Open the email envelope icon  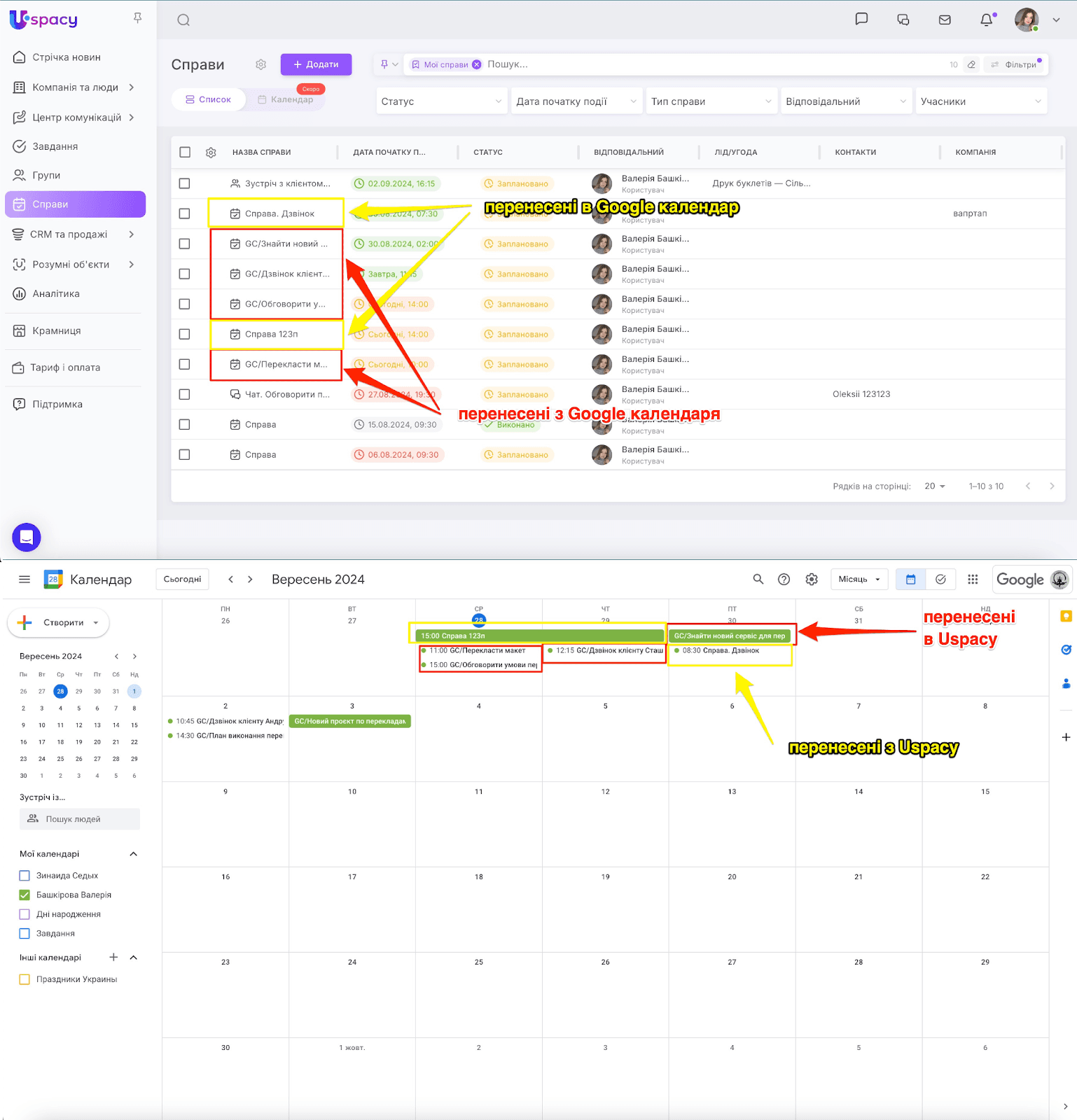[x=945, y=20]
